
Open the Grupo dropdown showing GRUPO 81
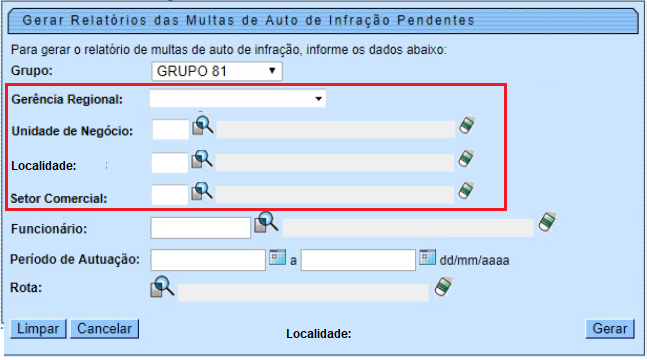click(x=217, y=71)
